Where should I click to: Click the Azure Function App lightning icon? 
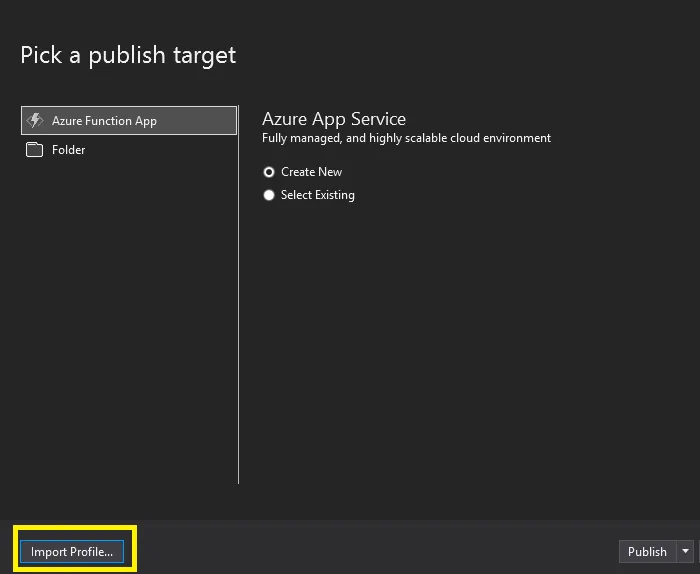pos(35,121)
